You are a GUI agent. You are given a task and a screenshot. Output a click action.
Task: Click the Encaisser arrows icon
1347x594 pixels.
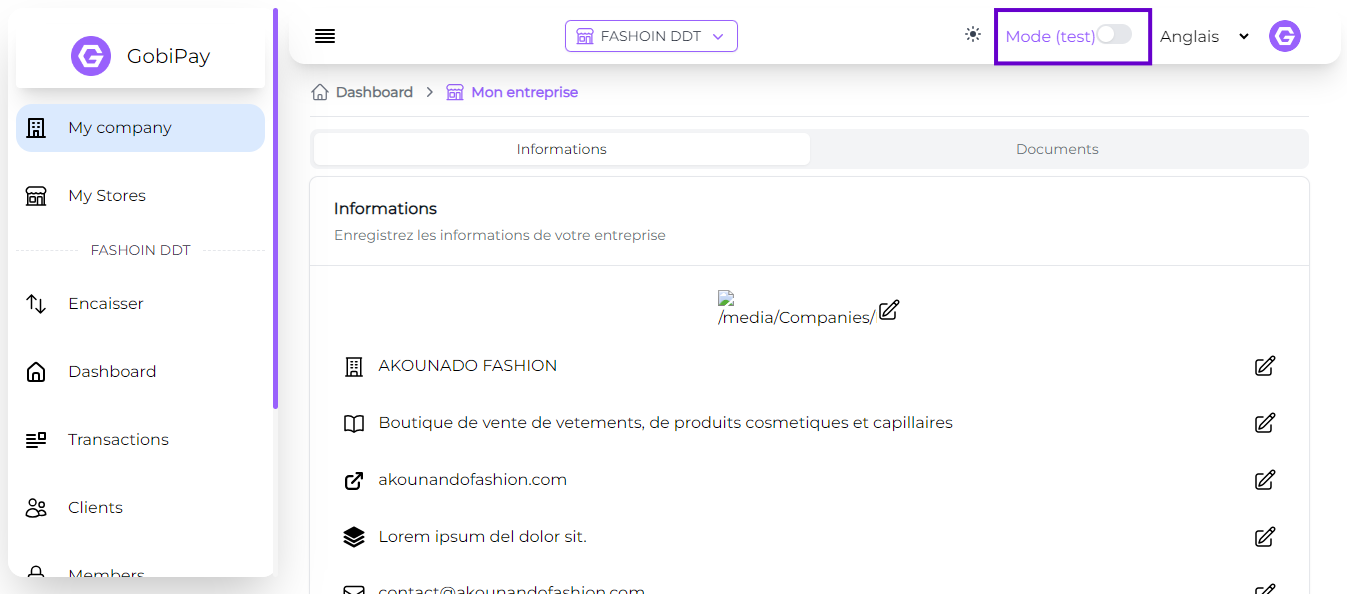pyautogui.click(x=36, y=304)
